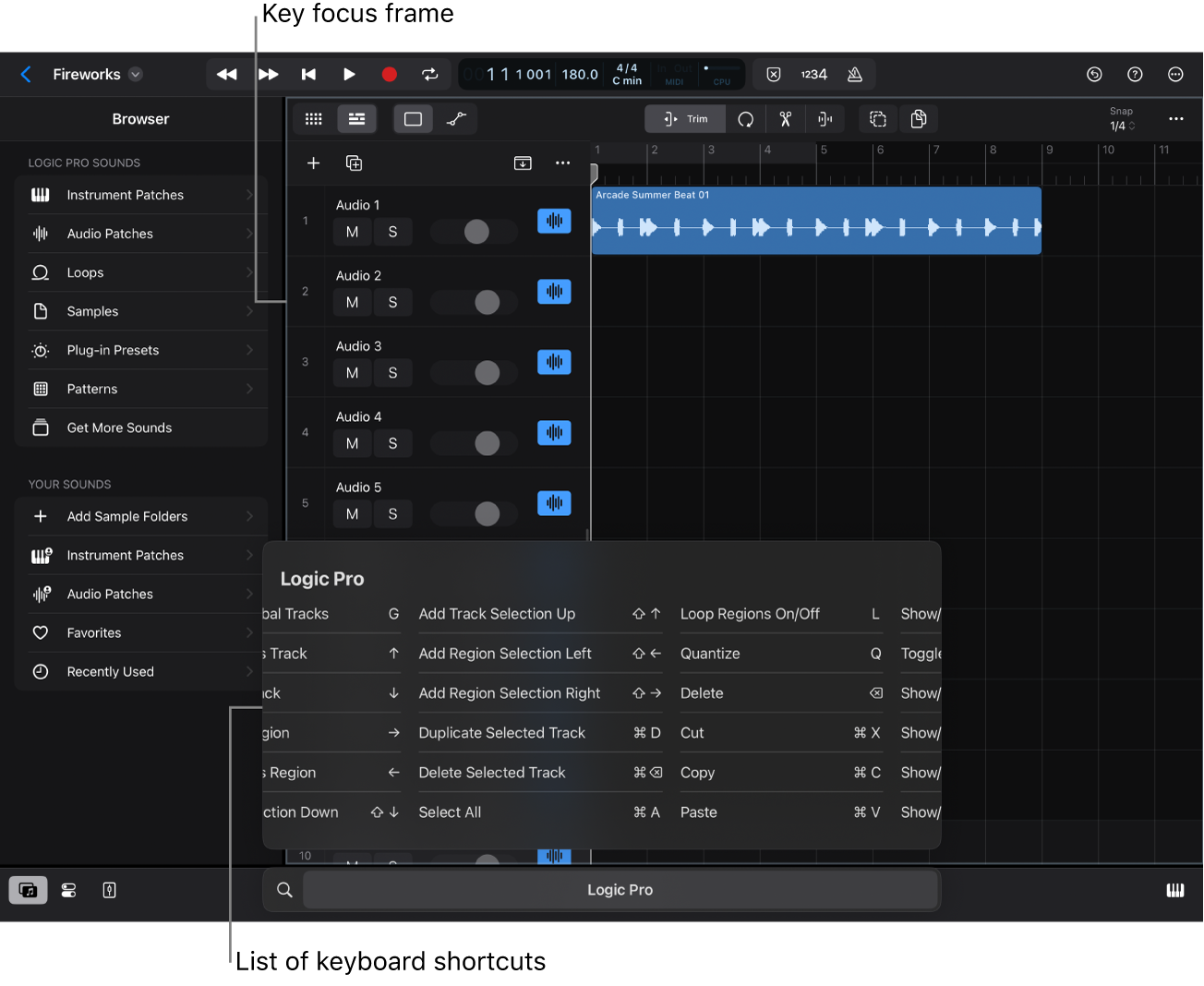1204x986 pixels.
Task: Go back with the blue back arrow
Action: 26,75
